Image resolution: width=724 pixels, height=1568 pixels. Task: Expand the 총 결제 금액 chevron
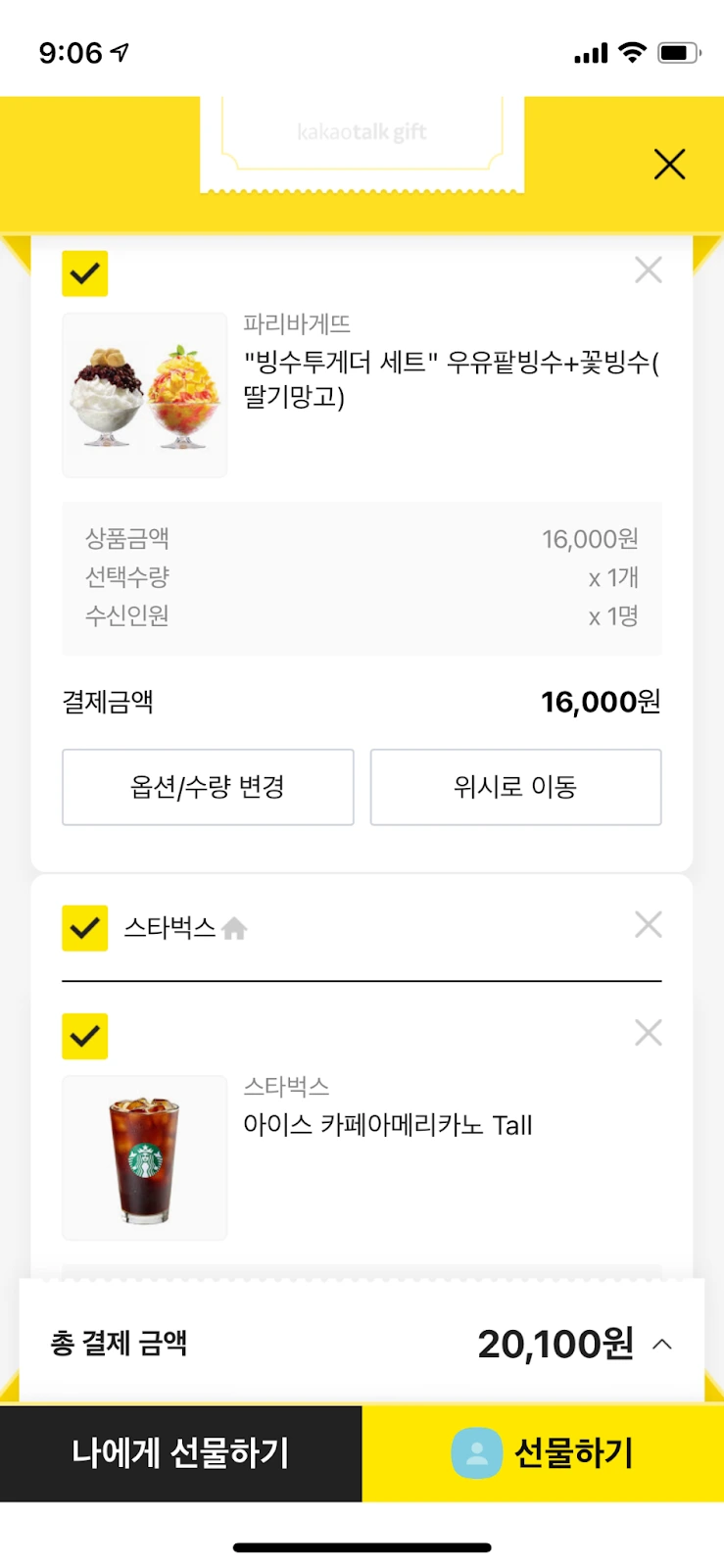coord(662,1344)
